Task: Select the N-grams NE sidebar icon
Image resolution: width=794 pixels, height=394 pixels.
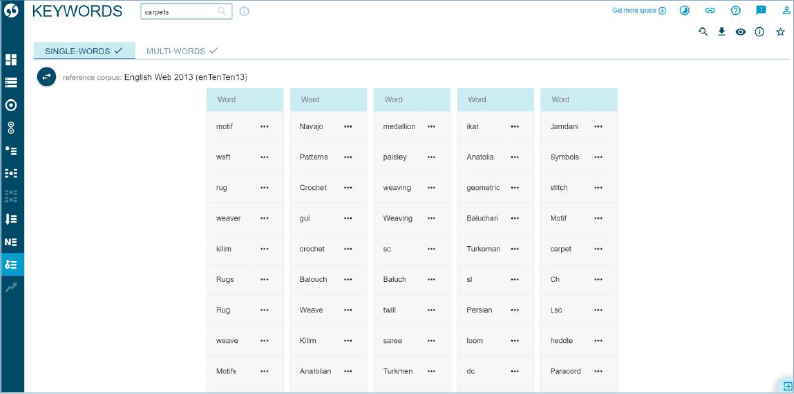Action: pyautogui.click(x=11, y=242)
